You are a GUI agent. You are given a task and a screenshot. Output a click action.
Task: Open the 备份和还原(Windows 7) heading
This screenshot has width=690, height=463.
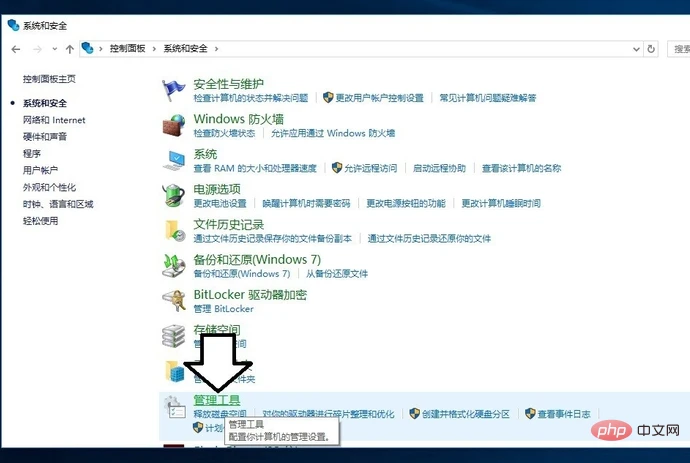pos(257,259)
